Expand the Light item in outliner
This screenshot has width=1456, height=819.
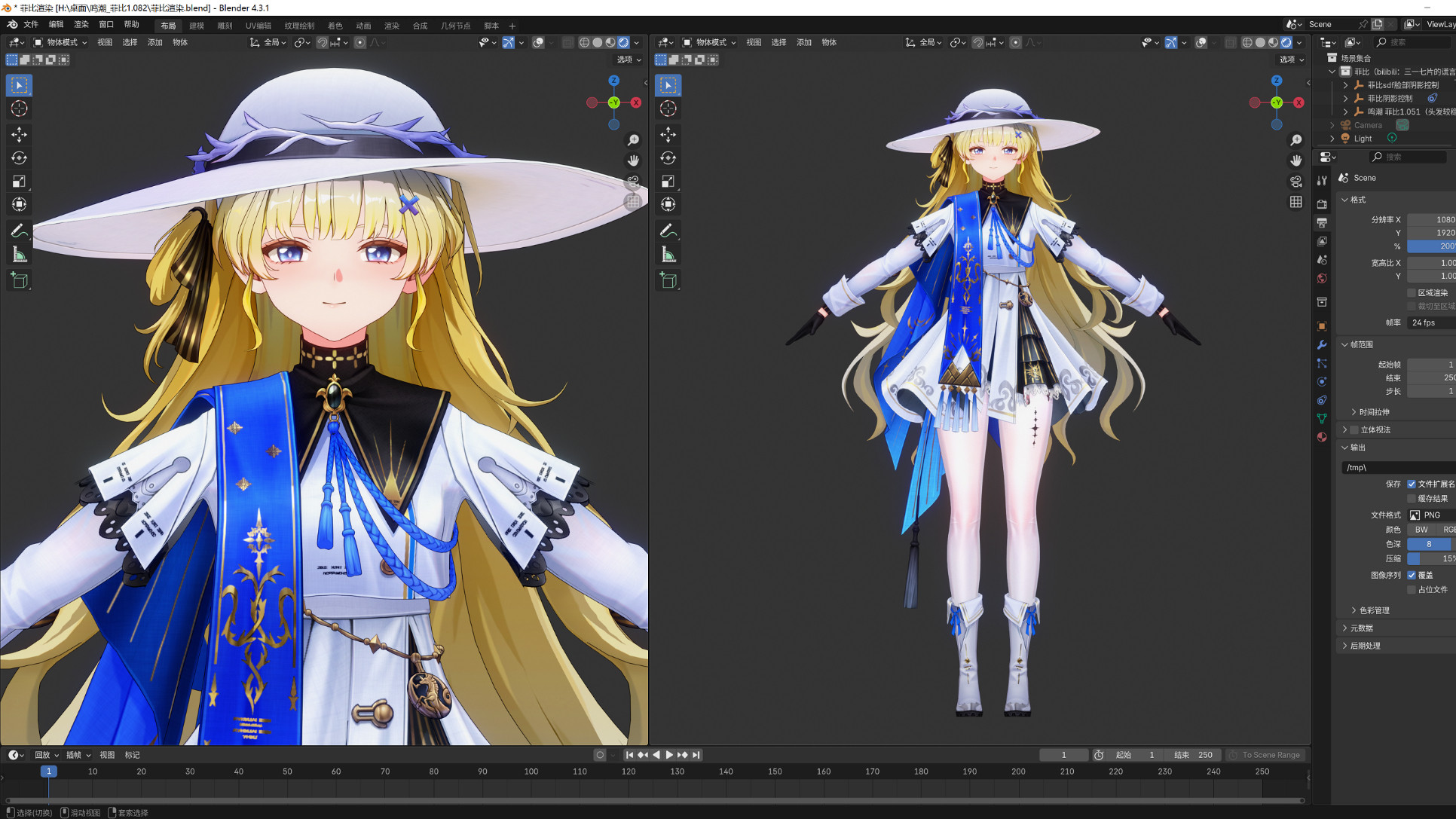tap(1332, 139)
